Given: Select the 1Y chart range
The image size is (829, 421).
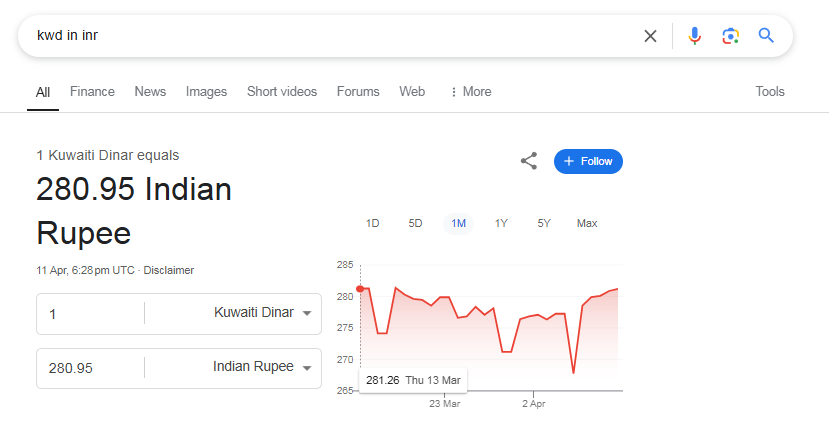Looking at the screenshot, I should pyautogui.click(x=501, y=223).
